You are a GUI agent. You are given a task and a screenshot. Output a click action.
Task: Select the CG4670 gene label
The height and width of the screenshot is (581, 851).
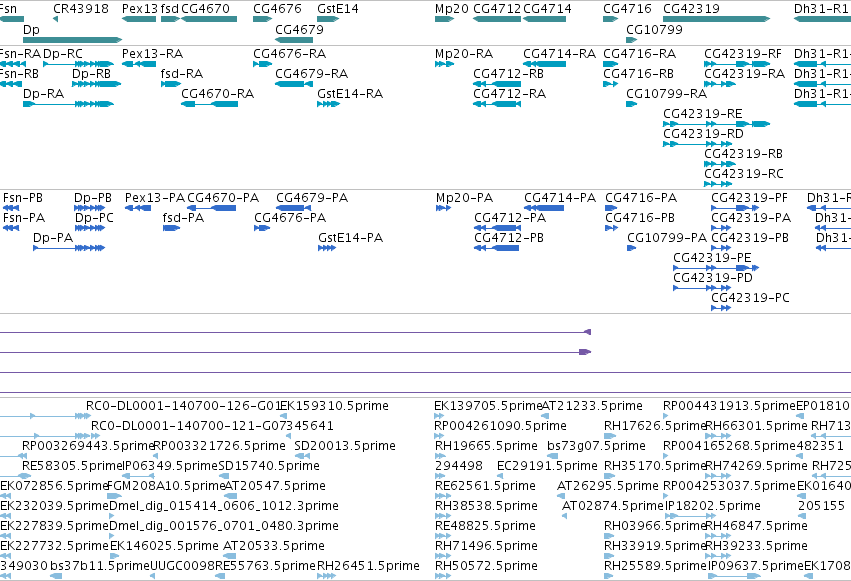coord(205,9)
